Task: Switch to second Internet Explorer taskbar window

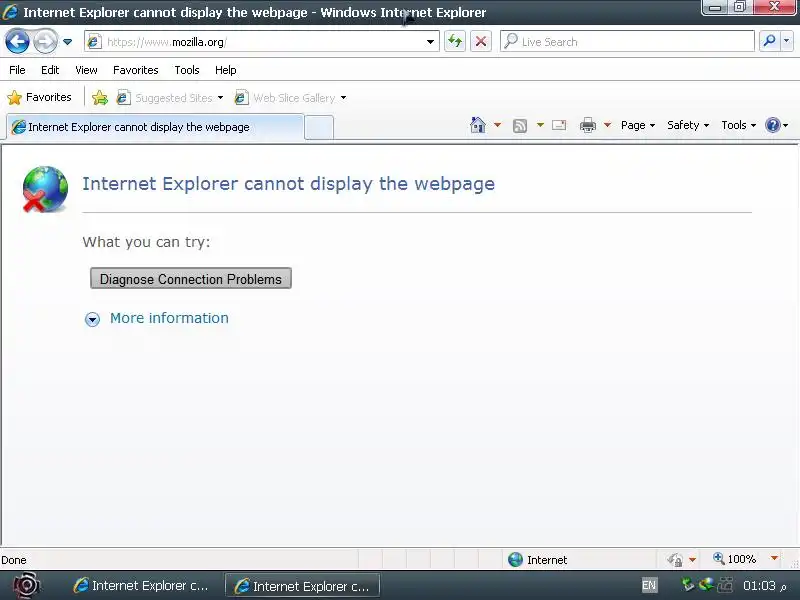Action: 302,586
